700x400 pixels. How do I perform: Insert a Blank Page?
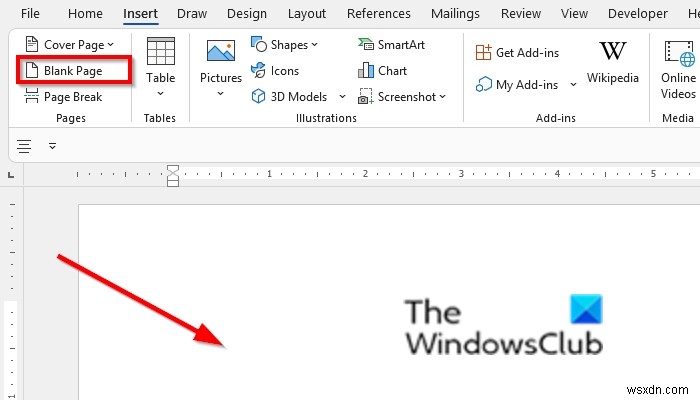point(74,71)
